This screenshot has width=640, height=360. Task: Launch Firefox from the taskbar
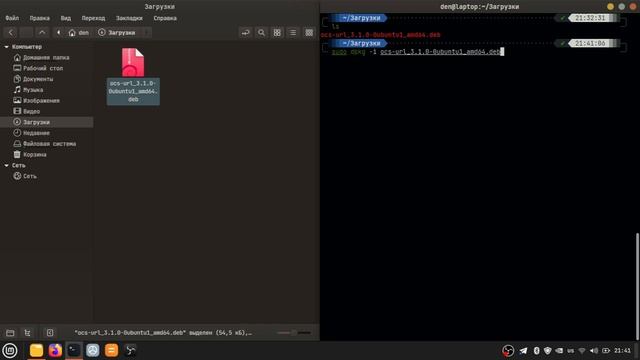pyautogui.click(x=55, y=351)
